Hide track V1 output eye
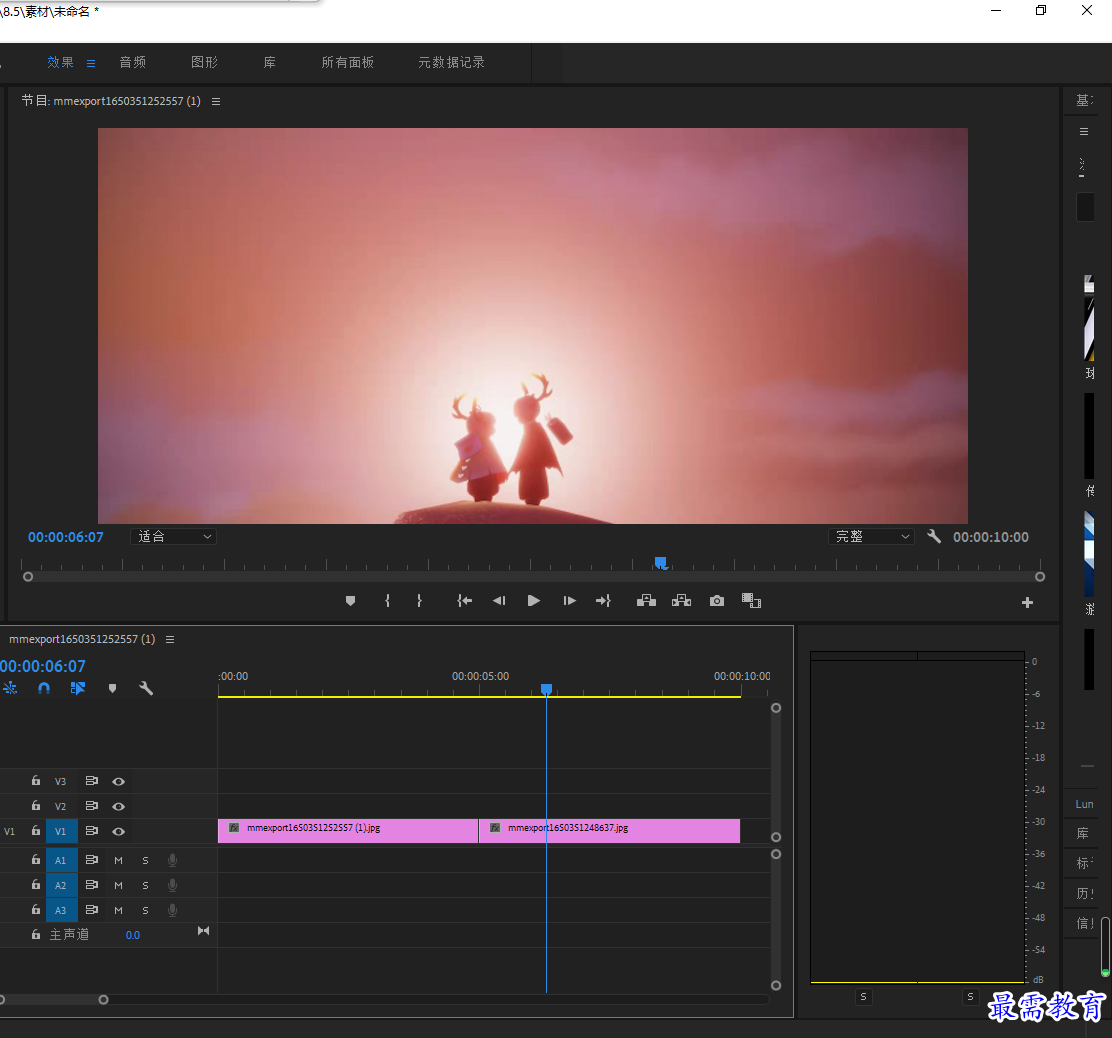This screenshot has width=1112, height=1038. click(118, 831)
